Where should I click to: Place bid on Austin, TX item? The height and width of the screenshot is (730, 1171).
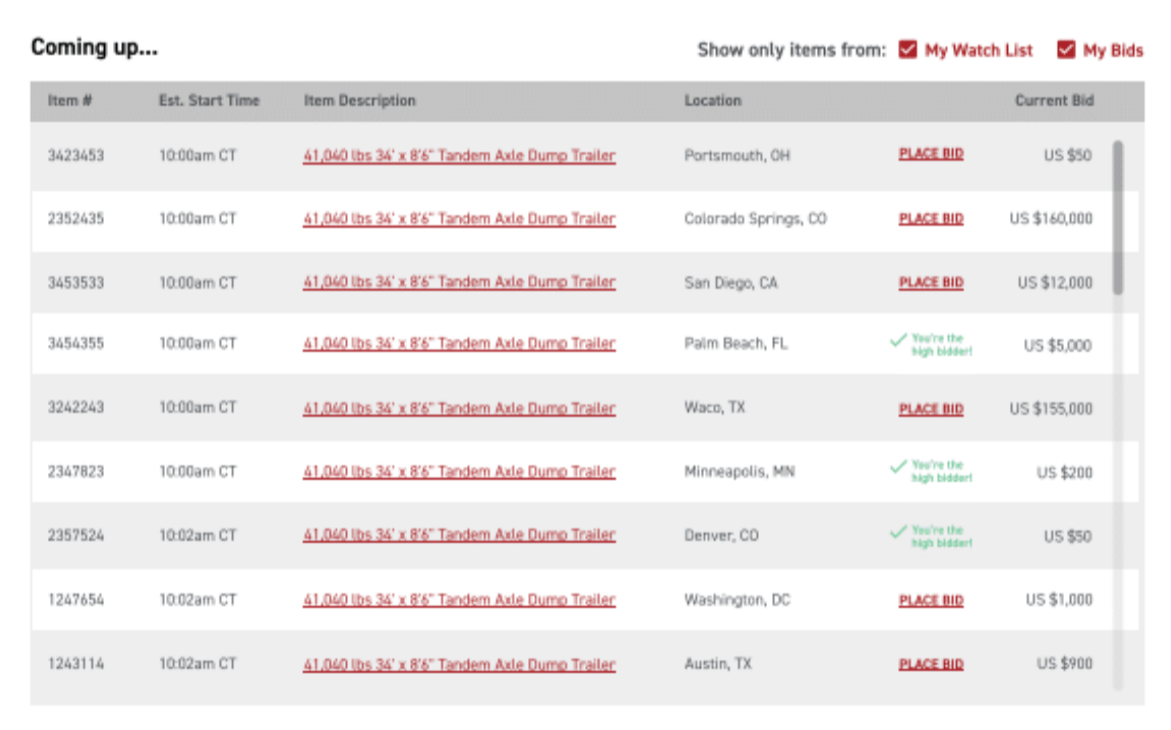(931, 664)
